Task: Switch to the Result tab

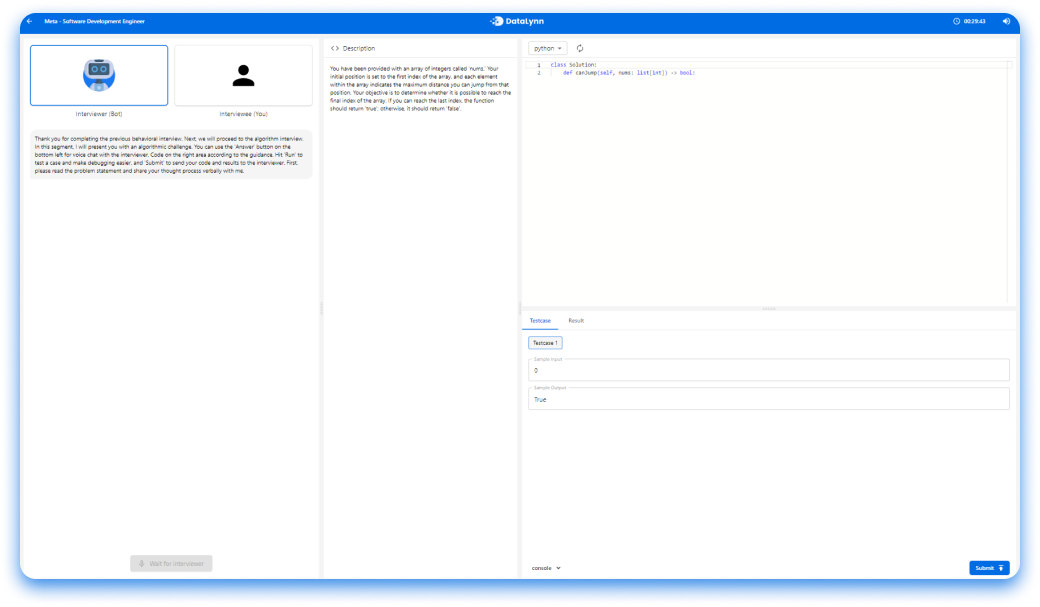Action: (576, 321)
